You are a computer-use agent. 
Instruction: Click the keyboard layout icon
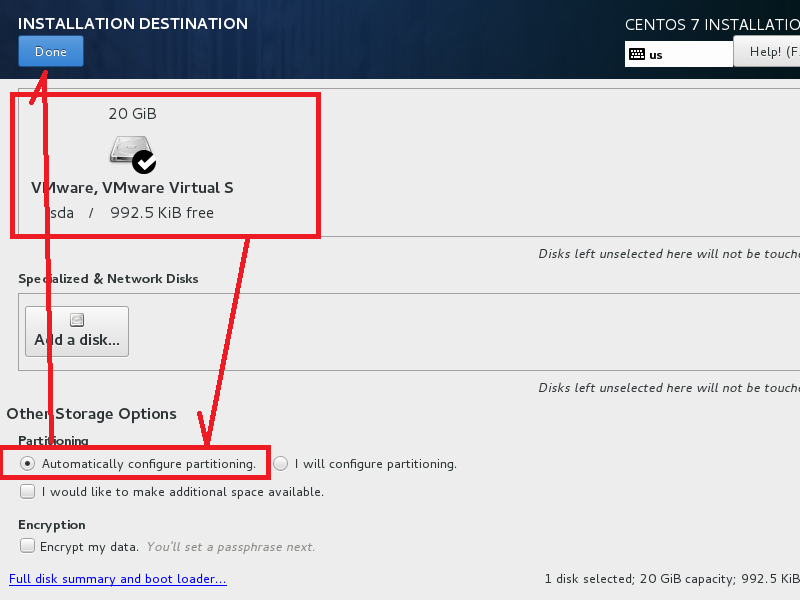click(637, 54)
